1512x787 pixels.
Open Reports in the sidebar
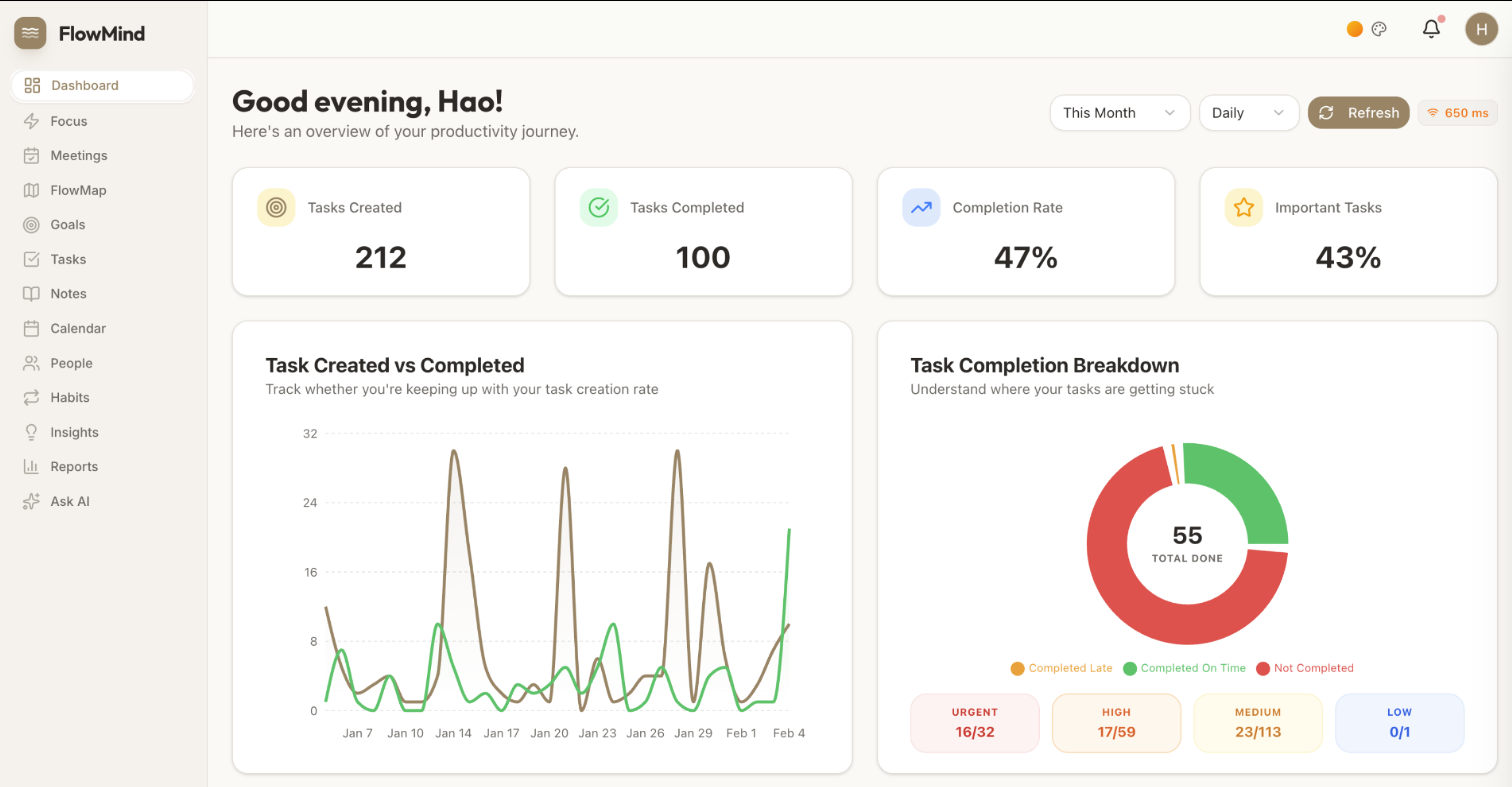click(x=74, y=467)
